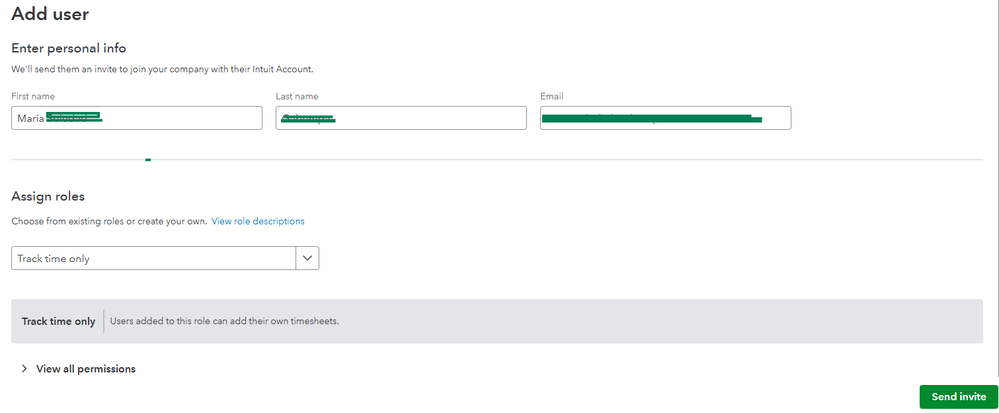
Task: Click the timesheets role description text
Action: click(x=224, y=322)
